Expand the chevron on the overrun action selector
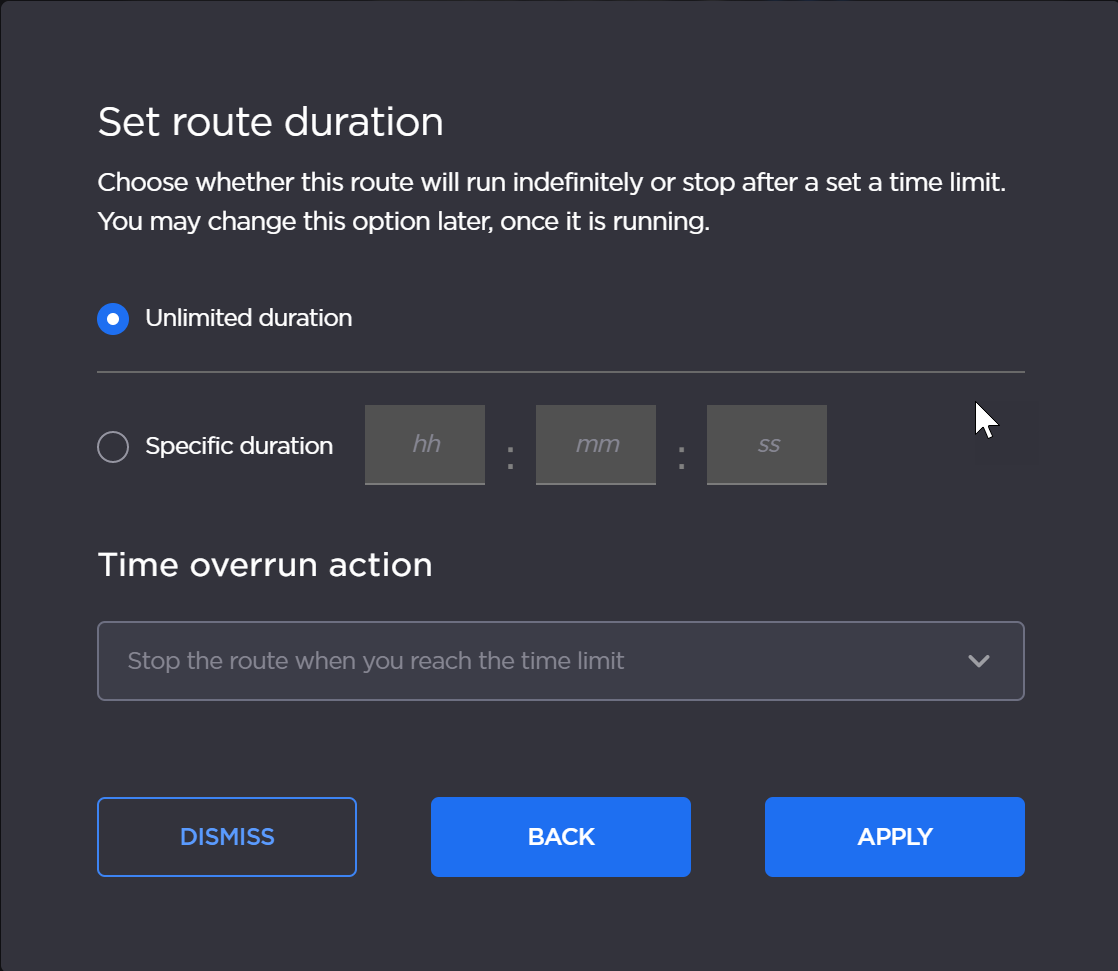Screen dimensions: 1118x971 click(x=979, y=660)
